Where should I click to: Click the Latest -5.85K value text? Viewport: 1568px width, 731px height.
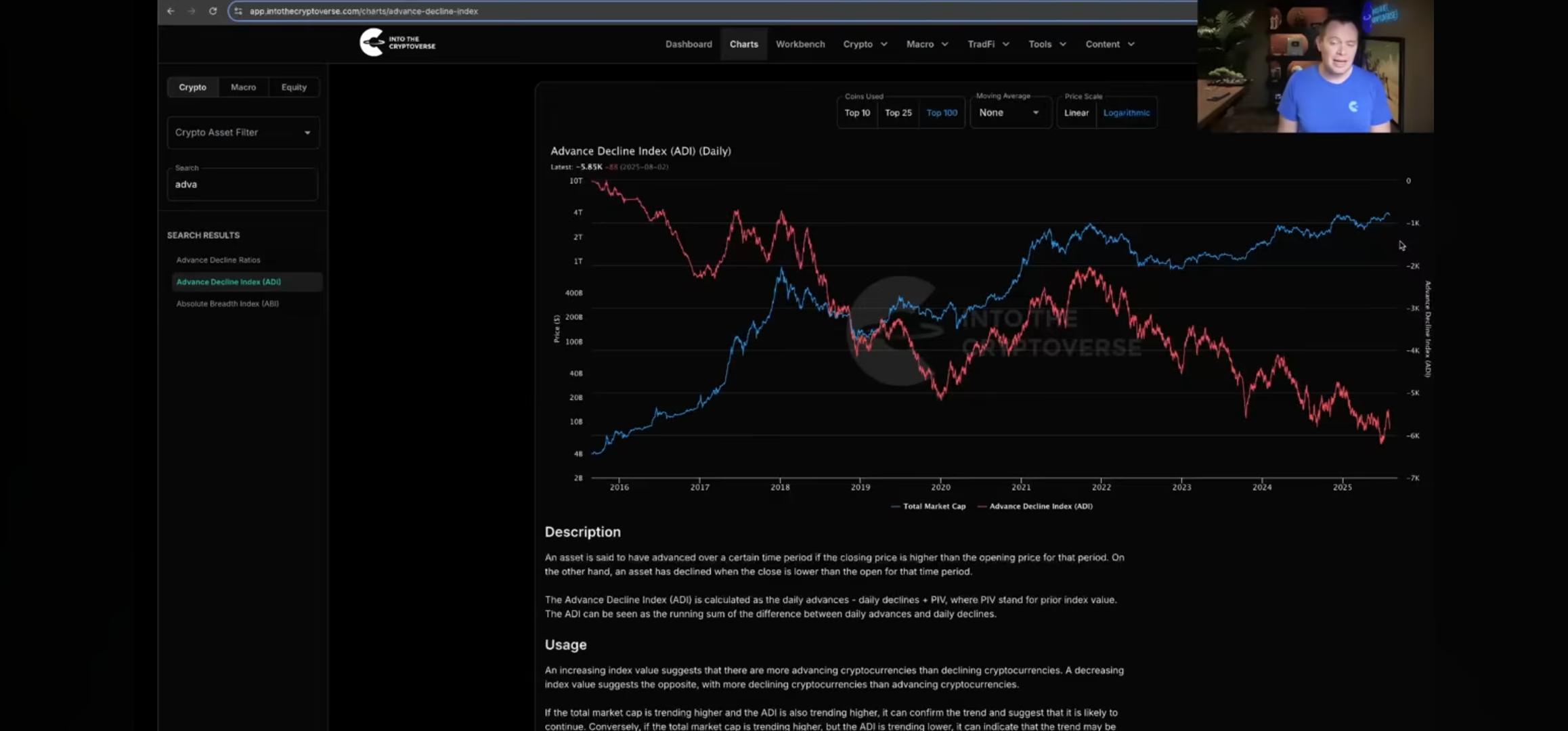coord(589,167)
